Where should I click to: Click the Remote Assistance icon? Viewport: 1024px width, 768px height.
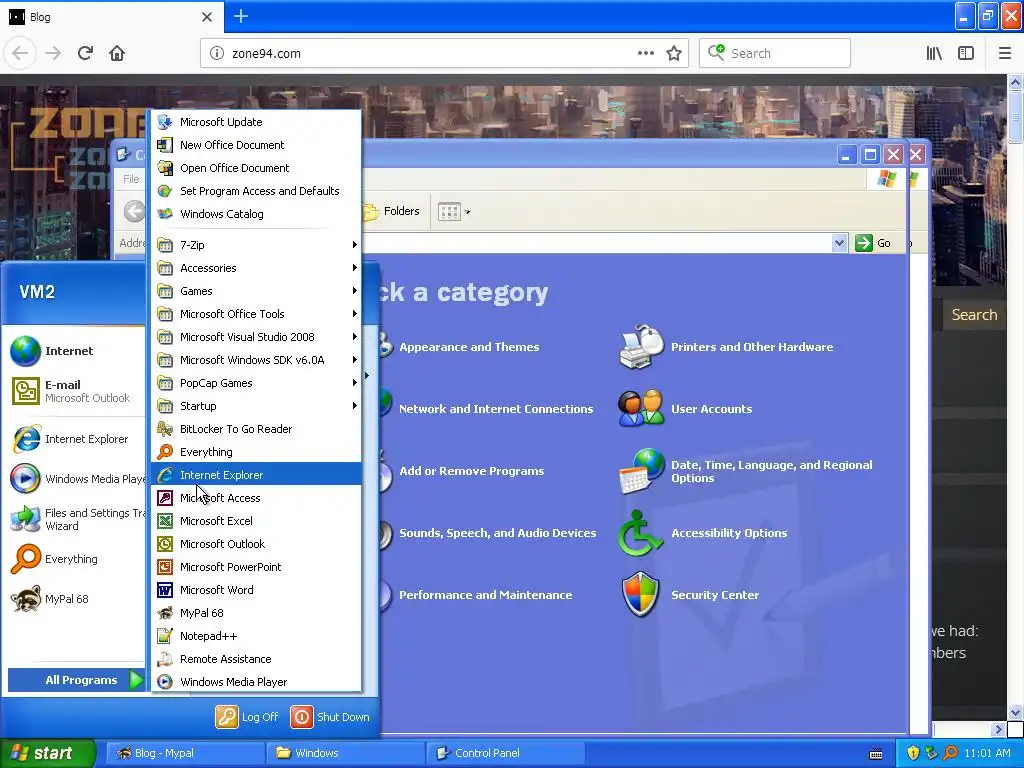click(165, 659)
